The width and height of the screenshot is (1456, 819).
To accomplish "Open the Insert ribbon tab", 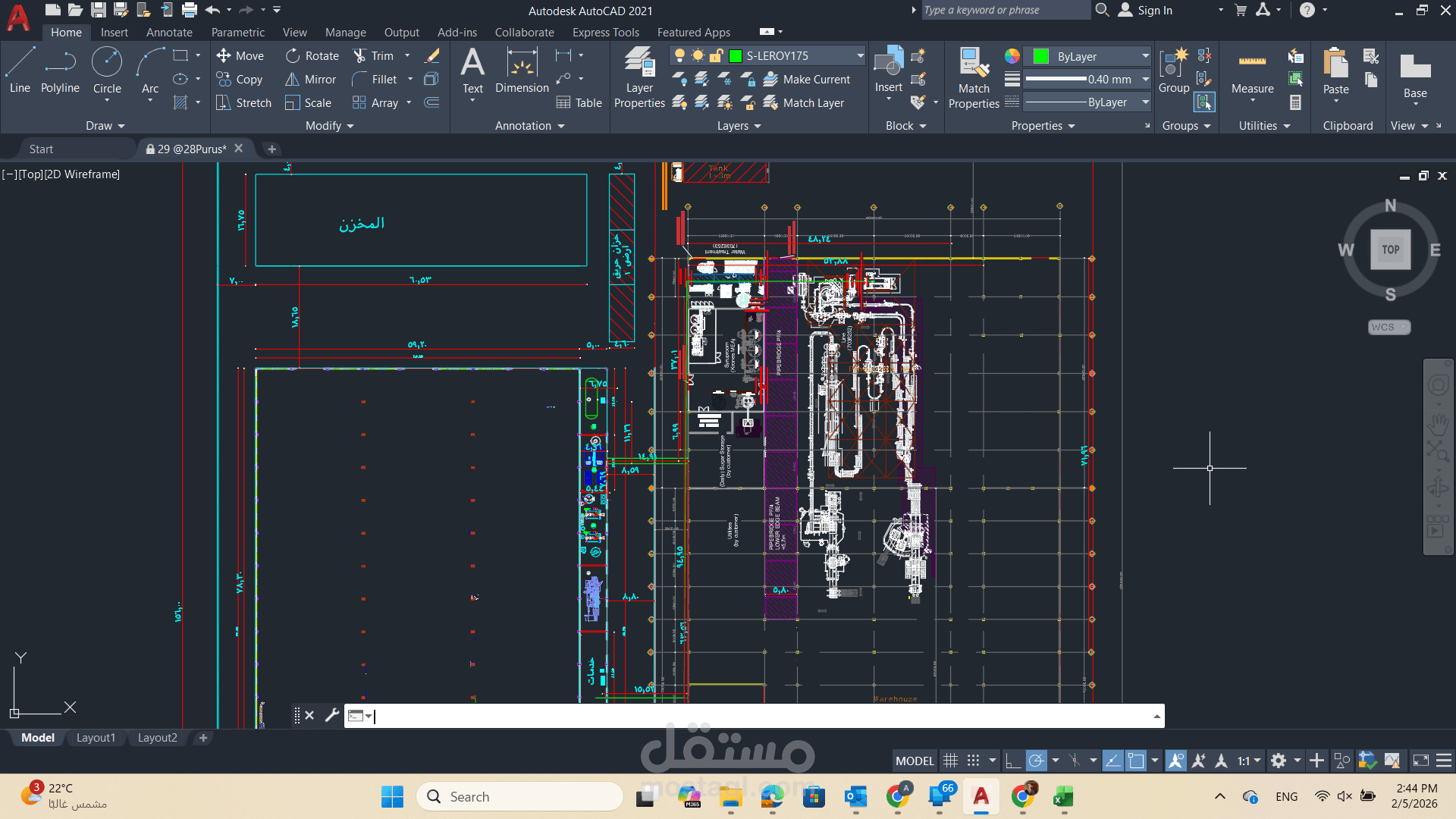I will [x=115, y=32].
